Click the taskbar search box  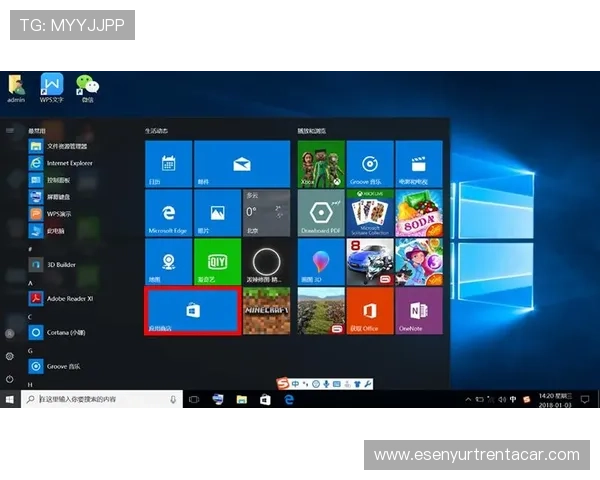click(102, 399)
